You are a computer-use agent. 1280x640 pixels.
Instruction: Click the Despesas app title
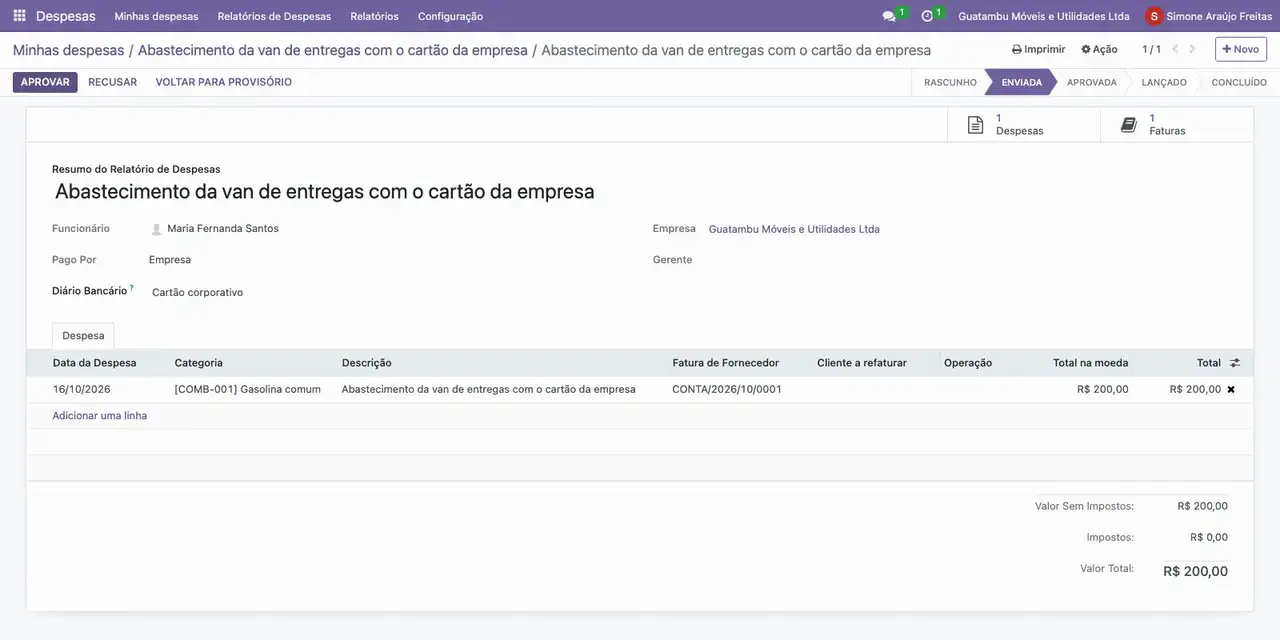coord(66,16)
